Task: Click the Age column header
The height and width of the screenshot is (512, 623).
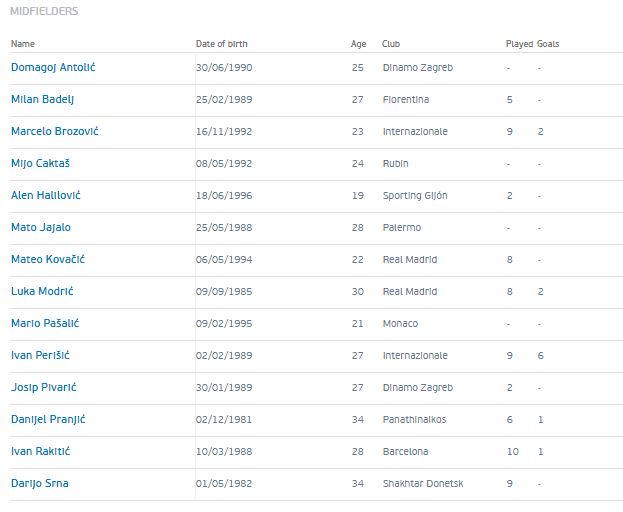Action: coord(358,44)
